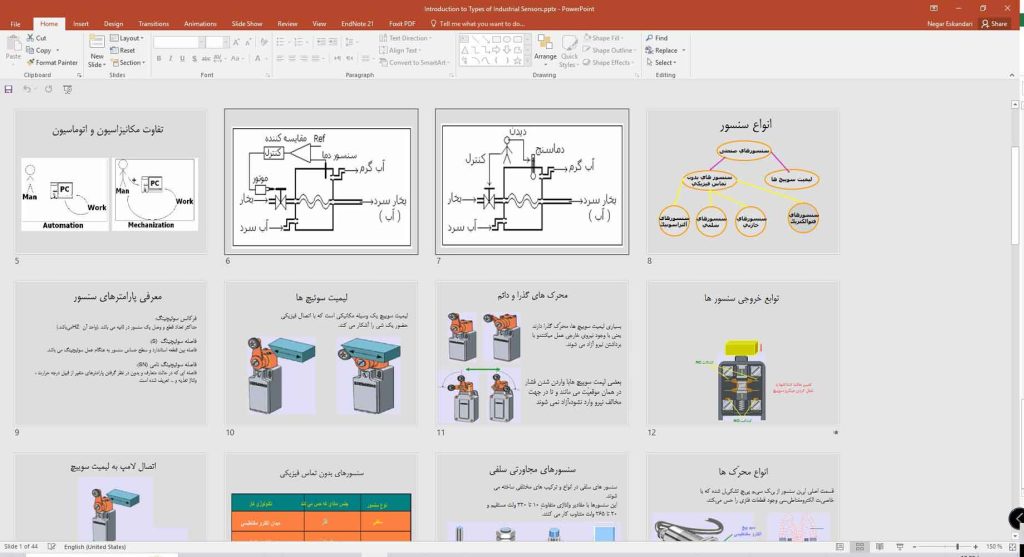1024x557 pixels.
Task: Switch to the Transitions tab
Action: 153,24
